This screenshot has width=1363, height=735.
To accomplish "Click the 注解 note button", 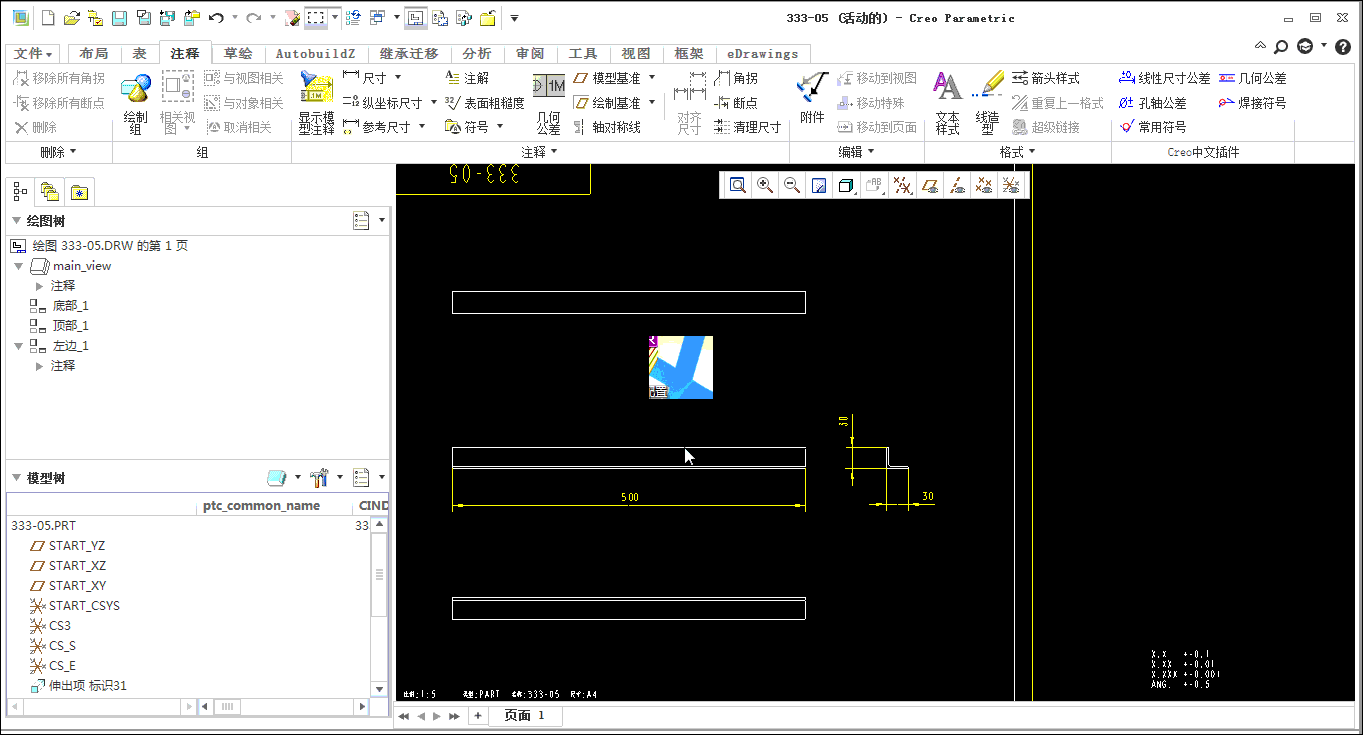I will pyautogui.click(x=467, y=78).
